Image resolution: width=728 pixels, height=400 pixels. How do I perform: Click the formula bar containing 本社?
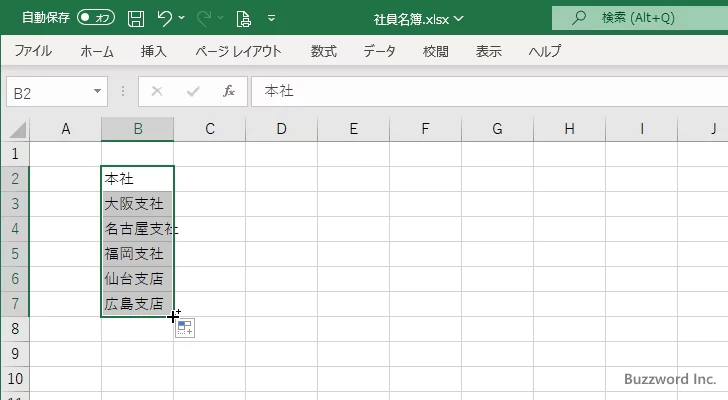point(489,91)
